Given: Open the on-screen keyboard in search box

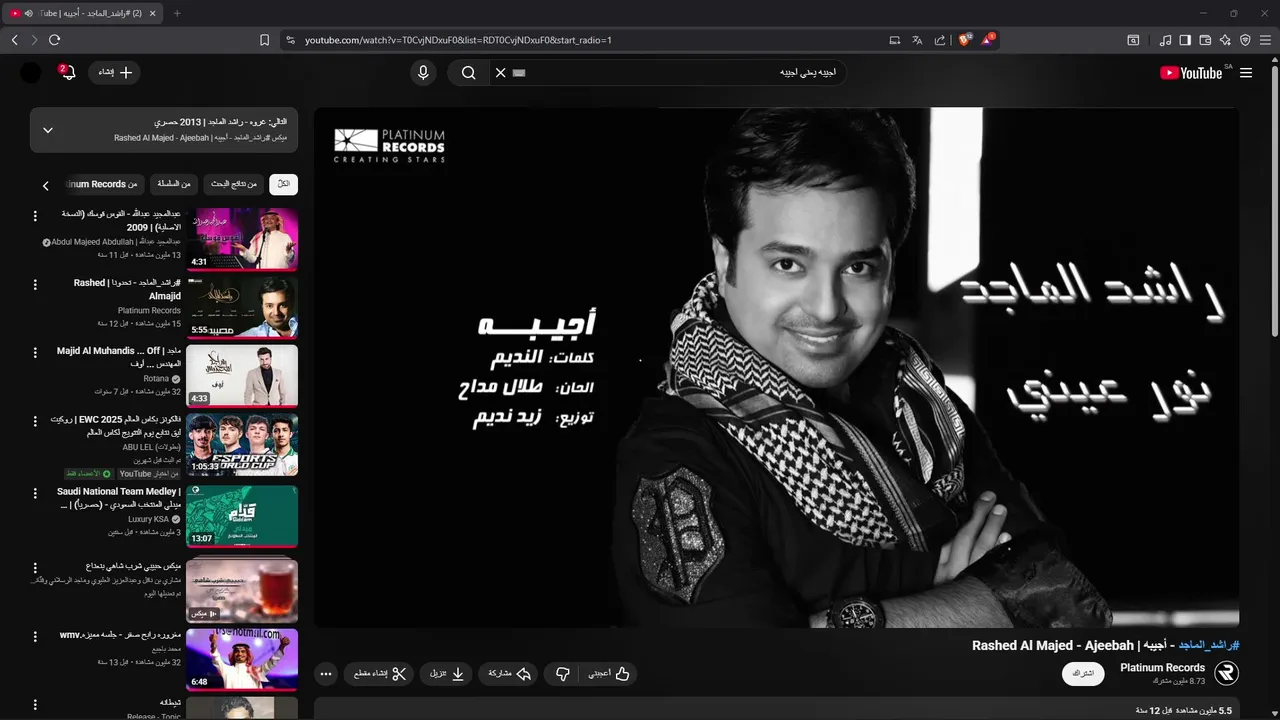Looking at the screenshot, I should tap(518, 73).
